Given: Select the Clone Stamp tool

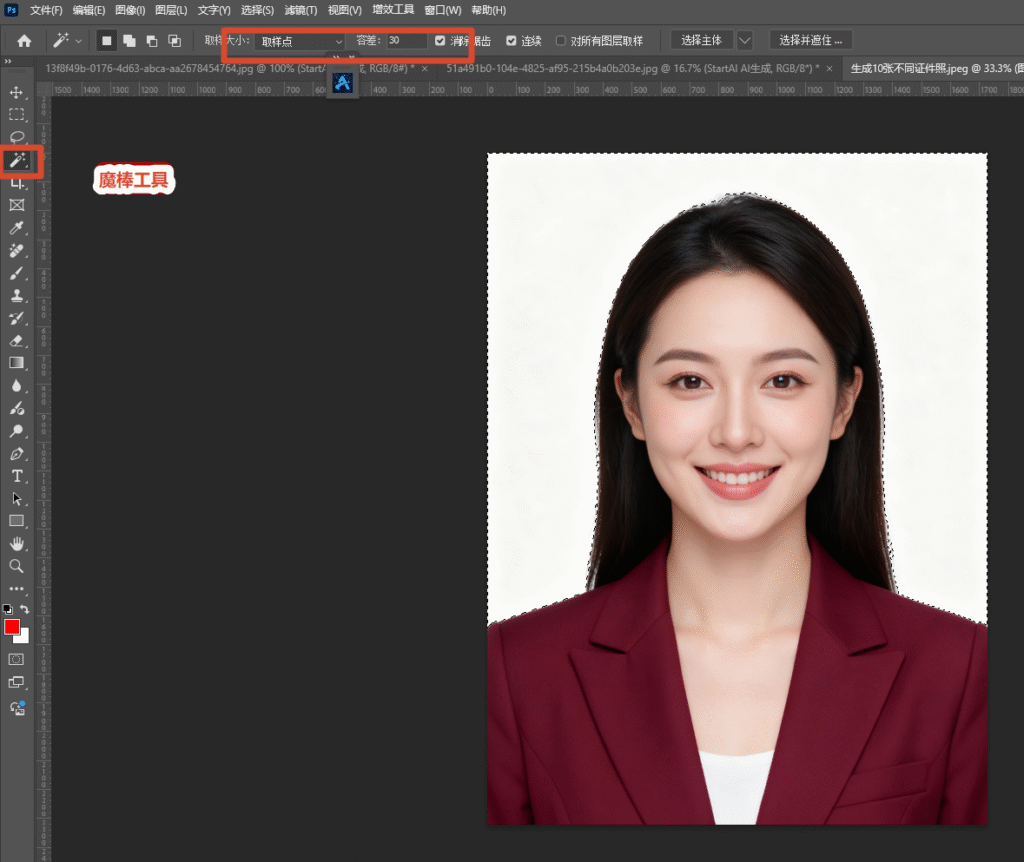Looking at the screenshot, I should pos(16,296).
